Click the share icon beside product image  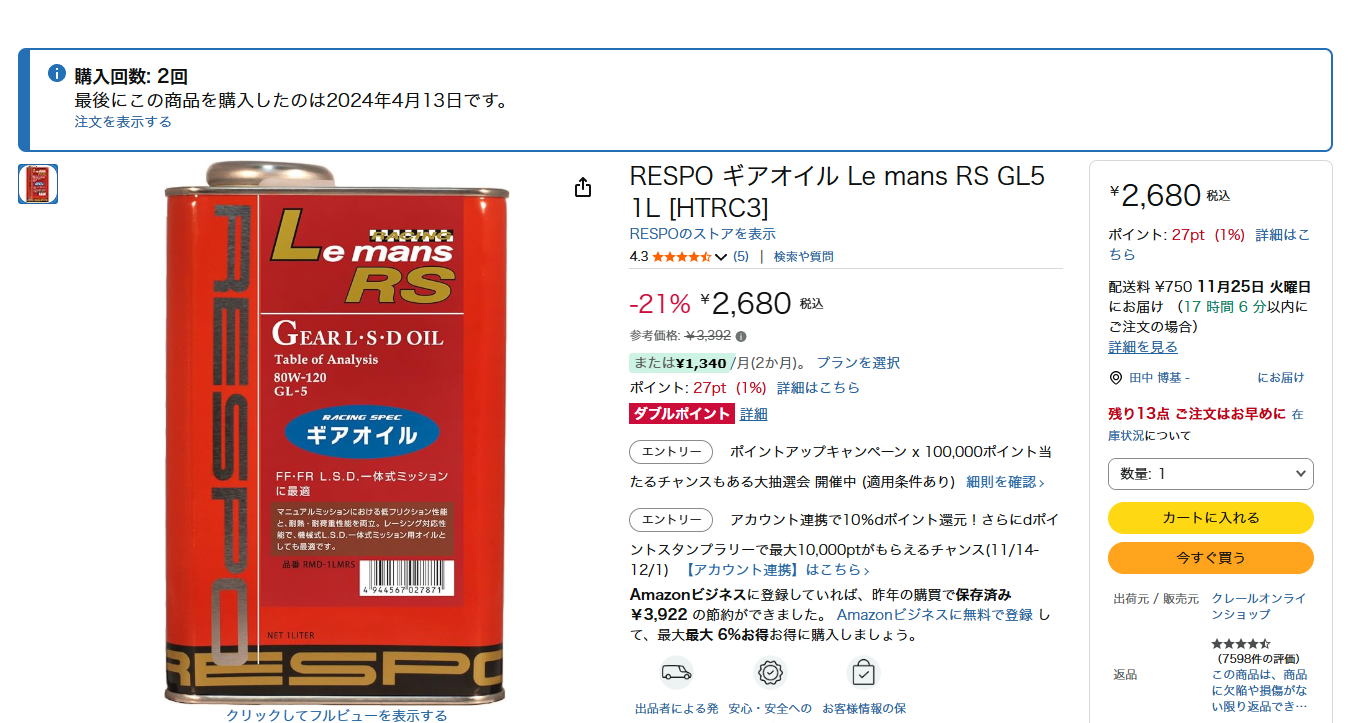(583, 188)
